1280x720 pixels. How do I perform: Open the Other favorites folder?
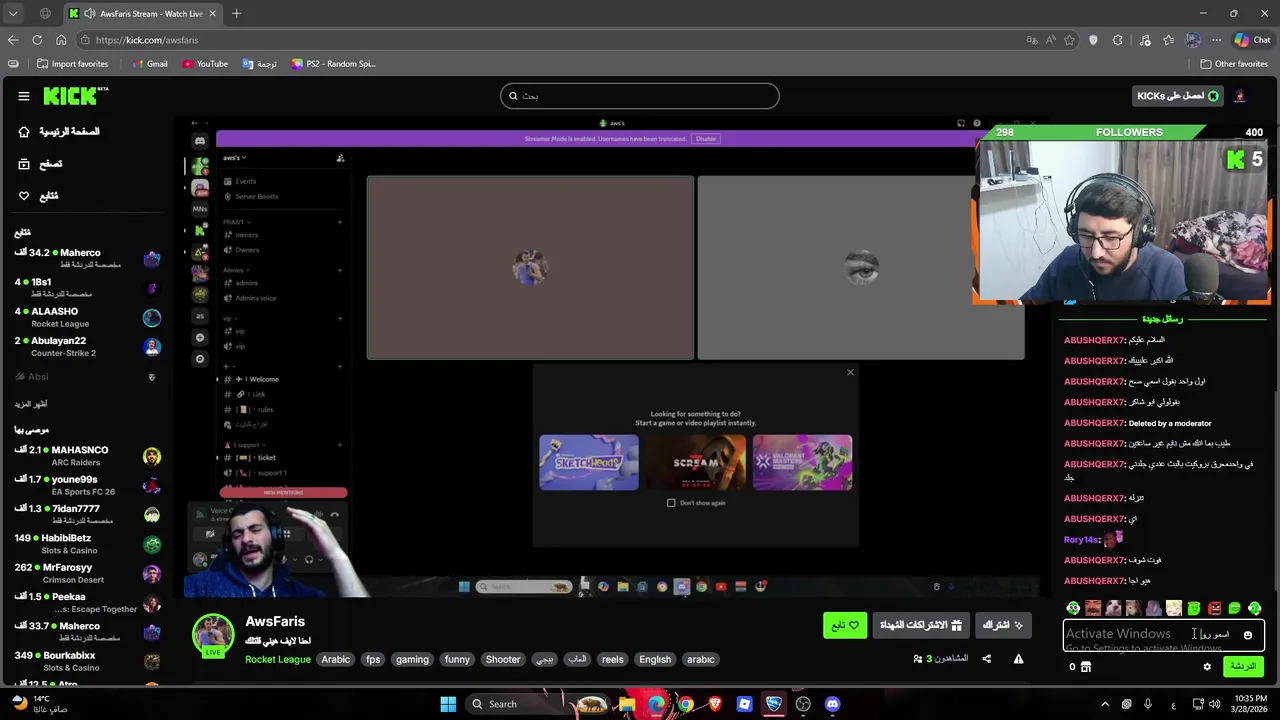[x=1234, y=64]
